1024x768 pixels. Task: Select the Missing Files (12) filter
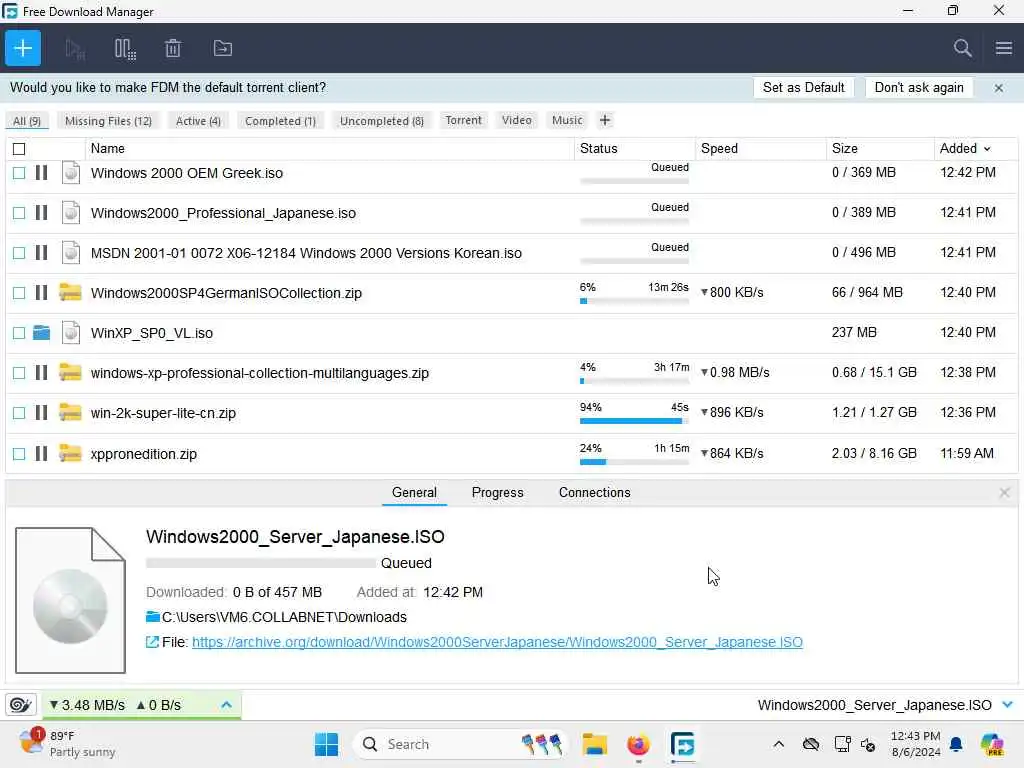click(x=108, y=121)
